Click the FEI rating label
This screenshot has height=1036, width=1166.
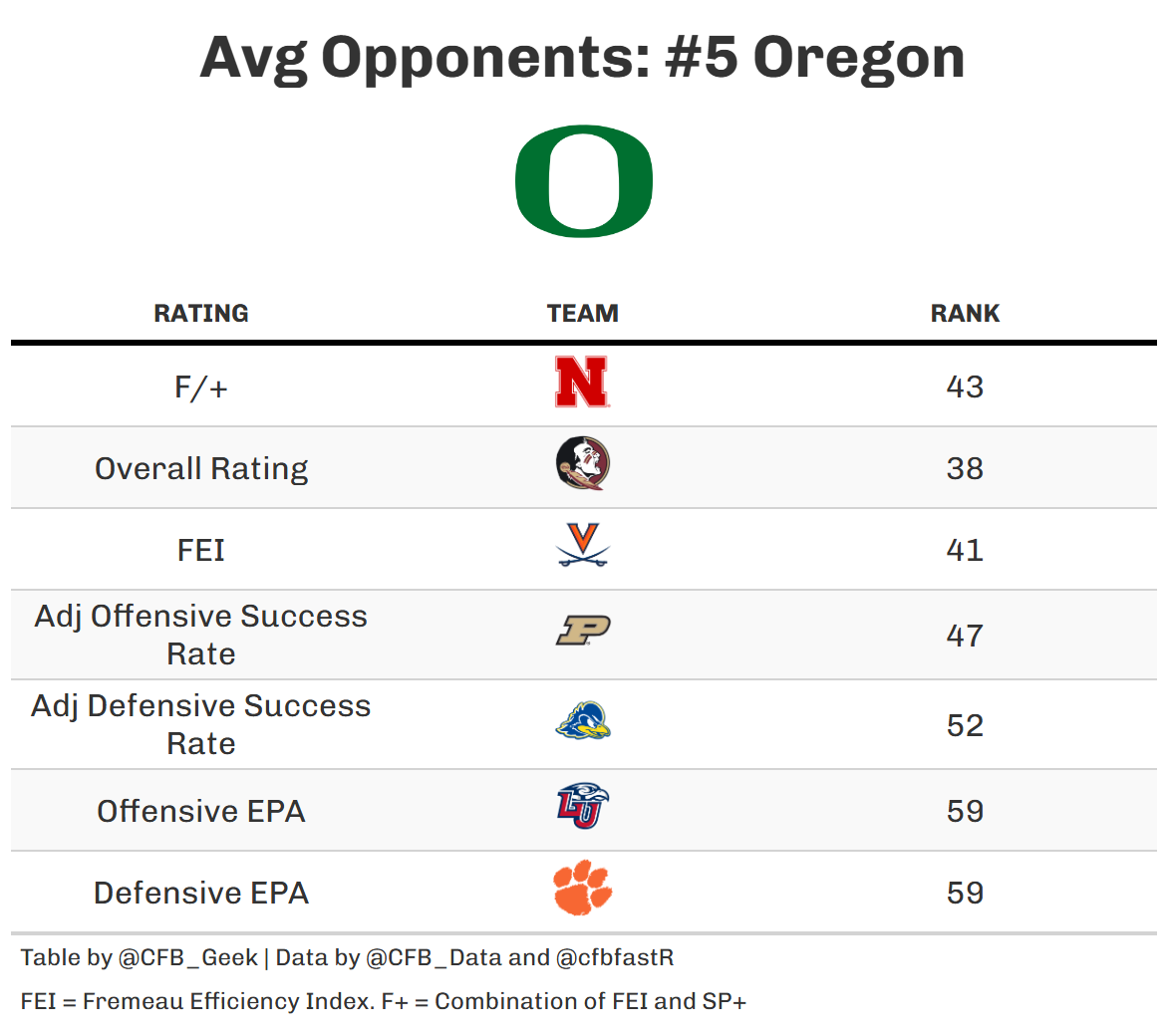click(x=201, y=550)
